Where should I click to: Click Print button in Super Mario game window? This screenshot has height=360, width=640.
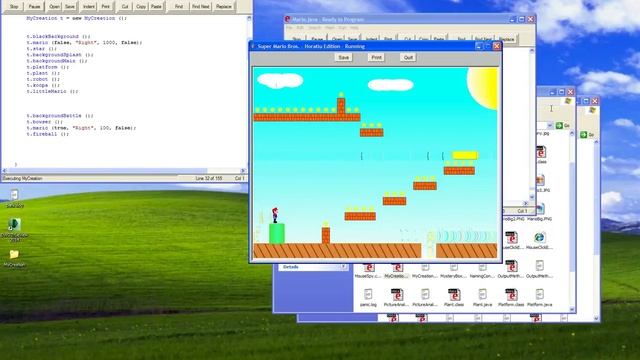click(x=376, y=58)
